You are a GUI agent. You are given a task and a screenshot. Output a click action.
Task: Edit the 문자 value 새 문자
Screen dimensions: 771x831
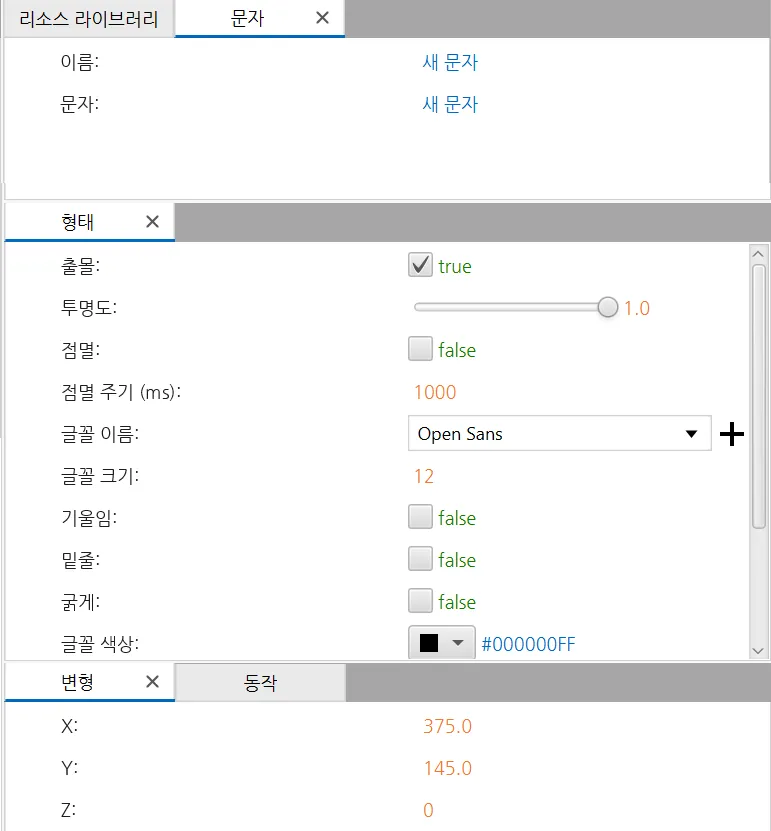point(450,104)
